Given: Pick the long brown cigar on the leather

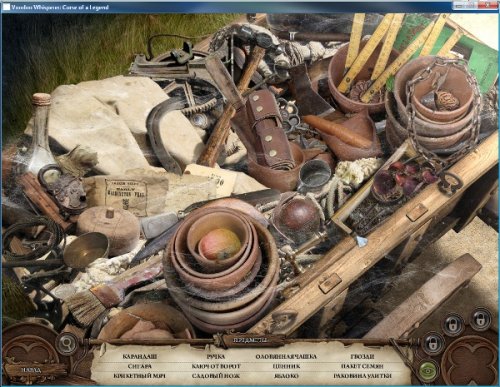Looking at the screenshot, I should tap(337, 131).
